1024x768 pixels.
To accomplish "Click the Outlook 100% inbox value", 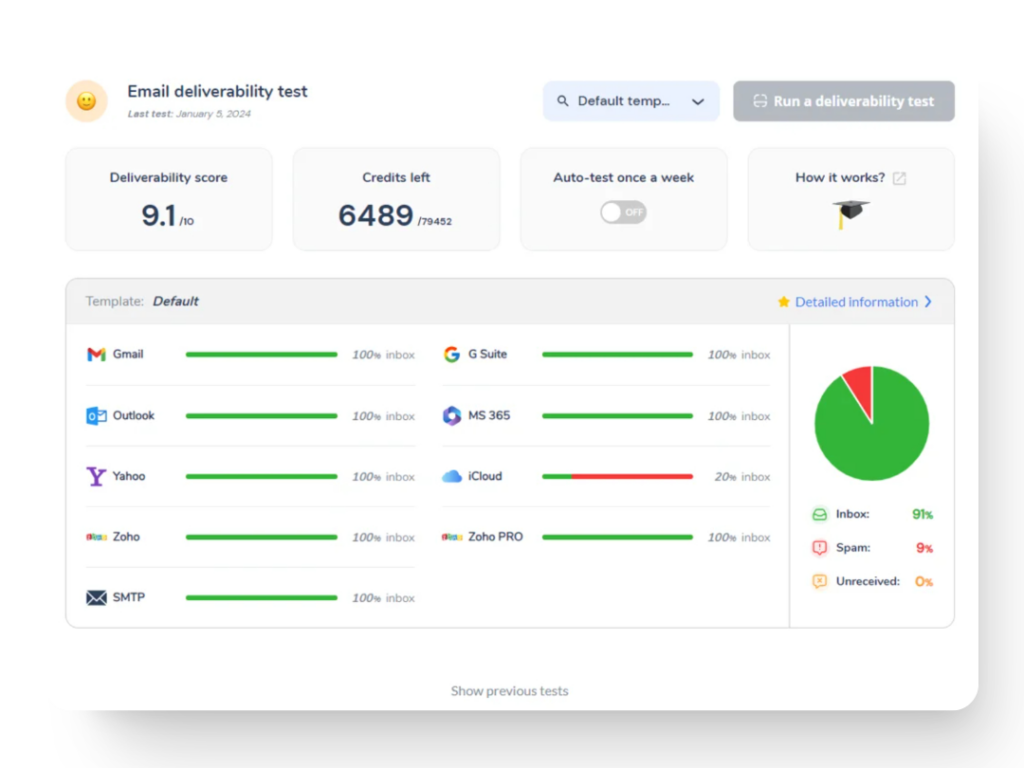I will (383, 416).
